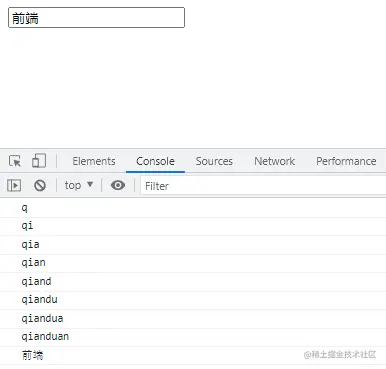Select the inspect element cursor icon

pyautogui.click(x=15, y=161)
